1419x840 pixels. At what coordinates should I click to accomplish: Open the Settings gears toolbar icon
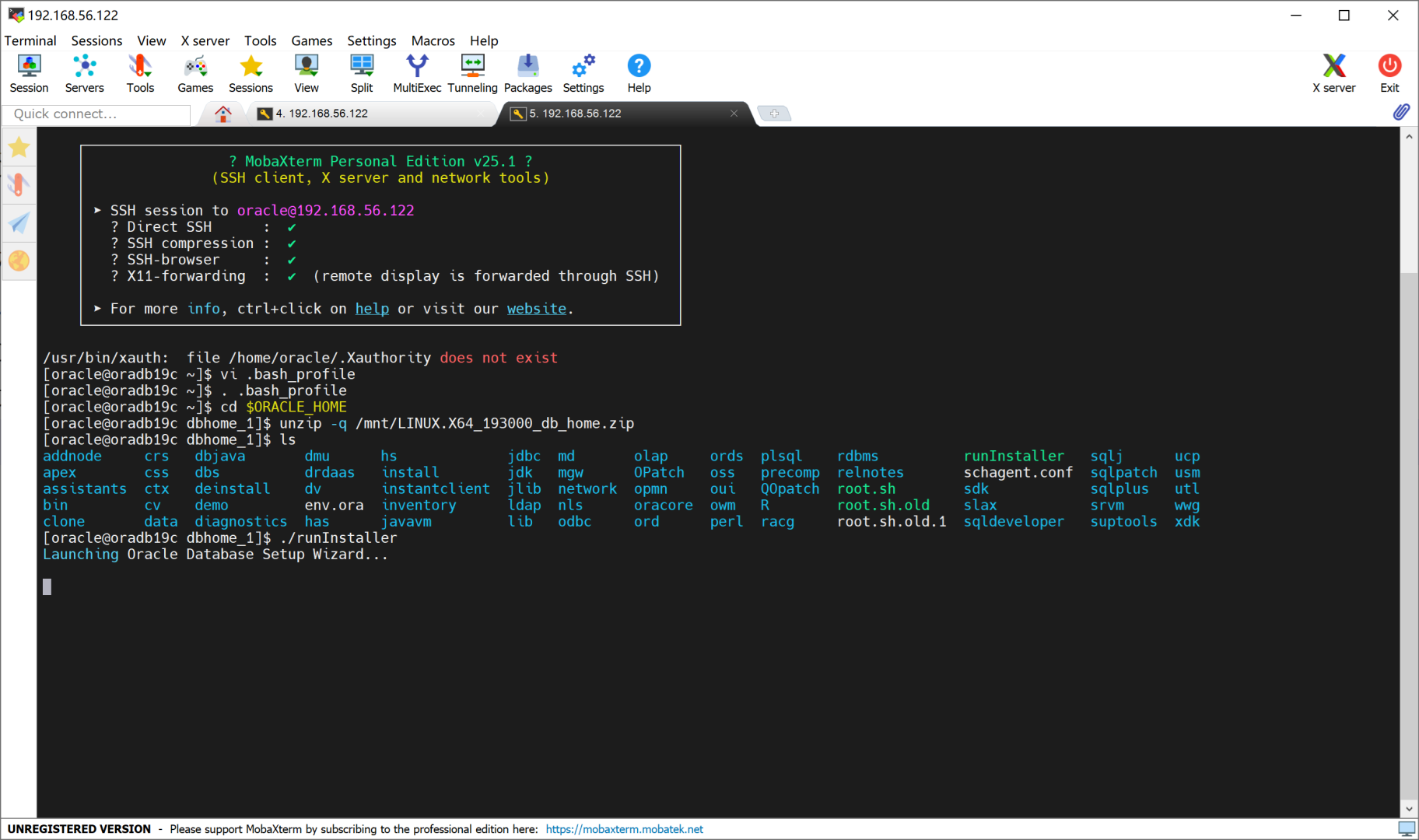[583, 74]
